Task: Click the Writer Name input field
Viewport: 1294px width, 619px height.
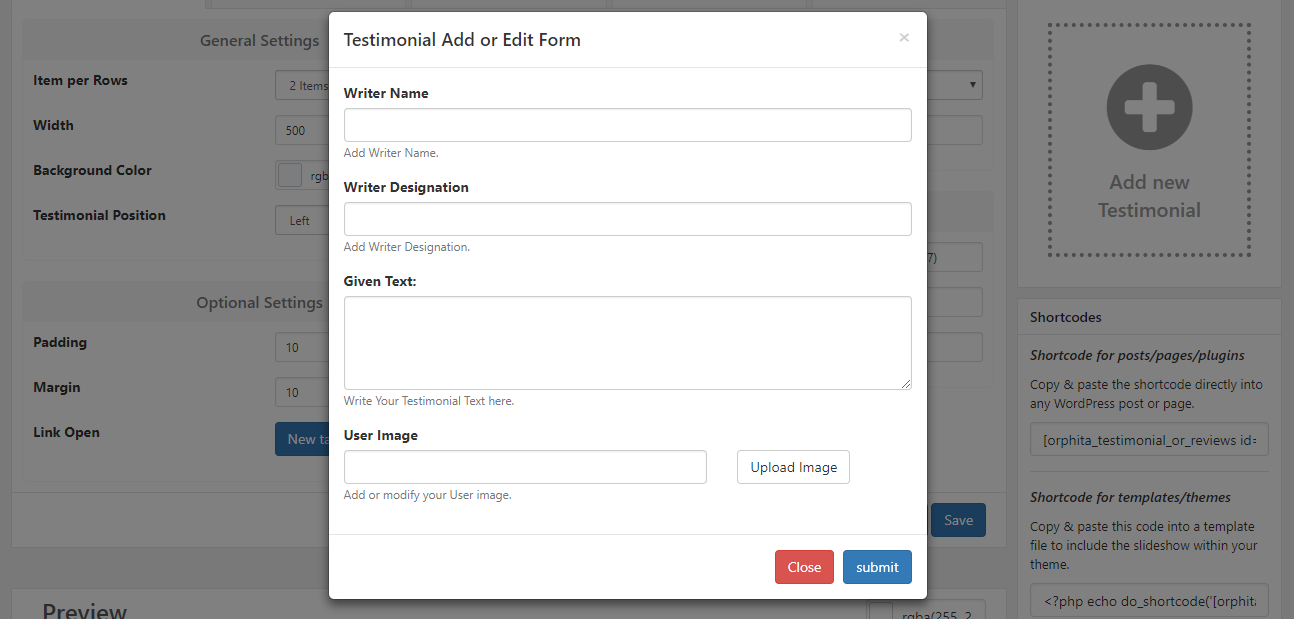Action: (x=627, y=125)
